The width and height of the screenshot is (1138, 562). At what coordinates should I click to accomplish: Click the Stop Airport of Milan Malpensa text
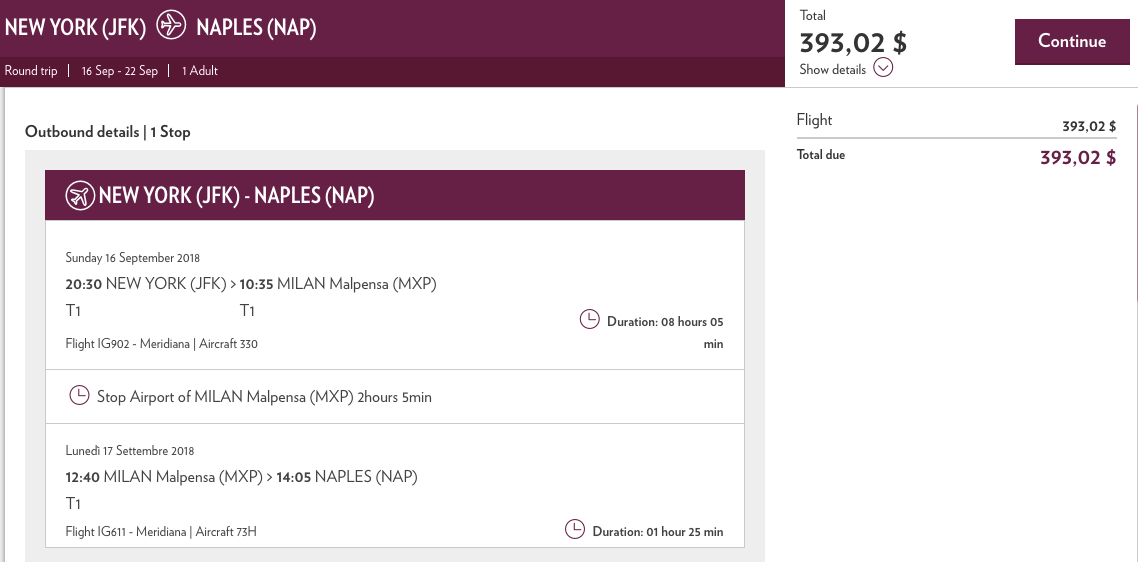pos(264,397)
